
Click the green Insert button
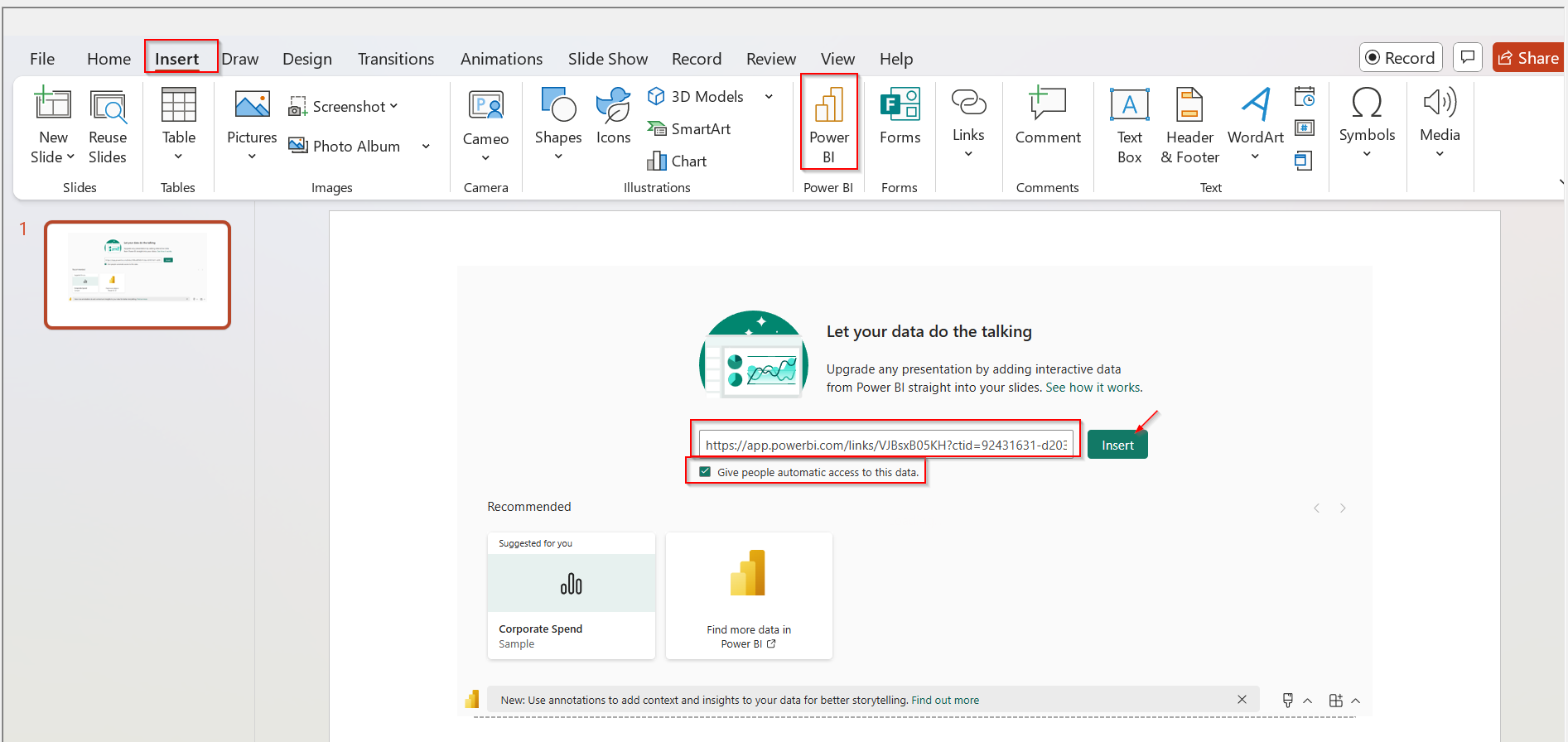pos(1117,445)
